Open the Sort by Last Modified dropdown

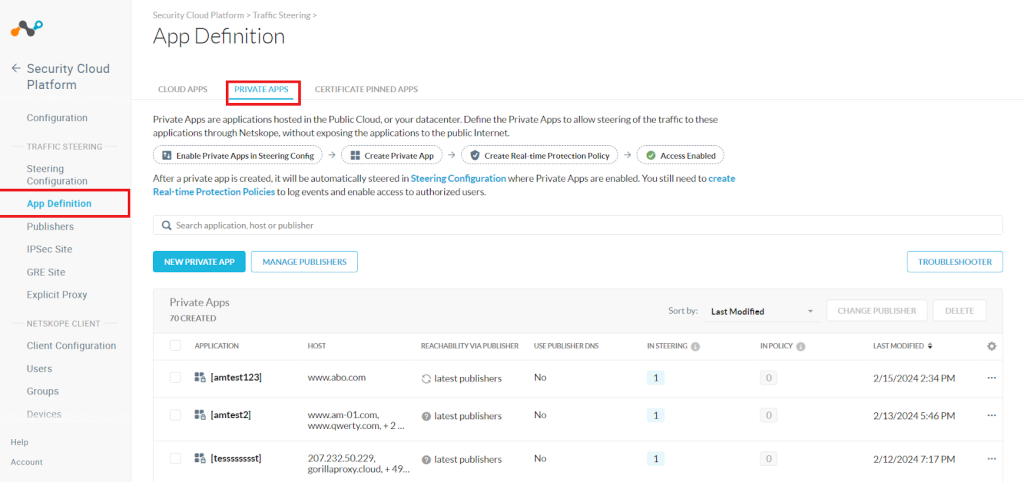tap(761, 312)
